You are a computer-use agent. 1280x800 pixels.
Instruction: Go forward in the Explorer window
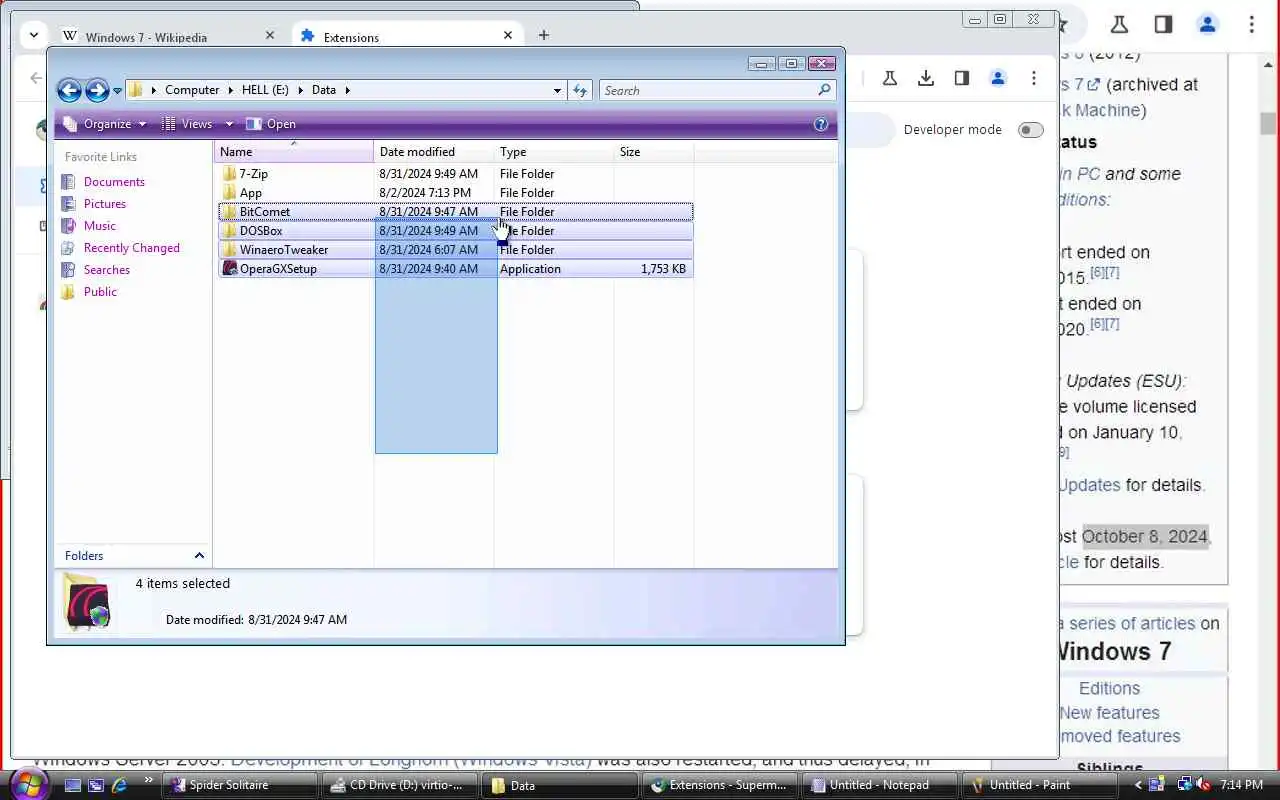(x=97, y=91)
